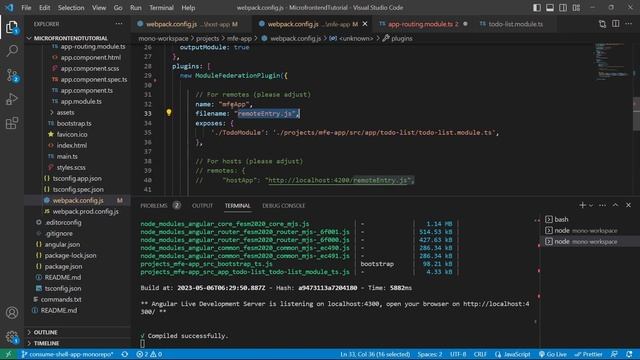This screenshot has width=640, height=360.
Task: Maximize the panel with the chevron up
Action: click(616, 205)
